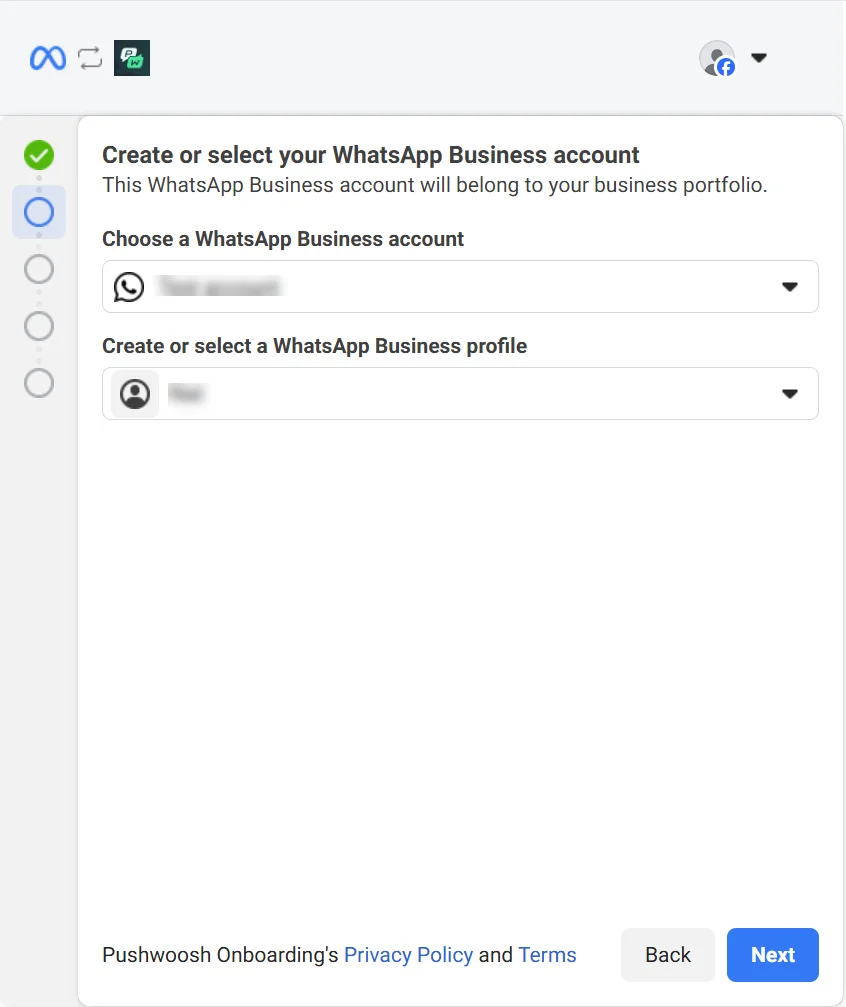Jump to the third step circle
The width and height of the screenshot is (846, 1007).
point(39,269)
